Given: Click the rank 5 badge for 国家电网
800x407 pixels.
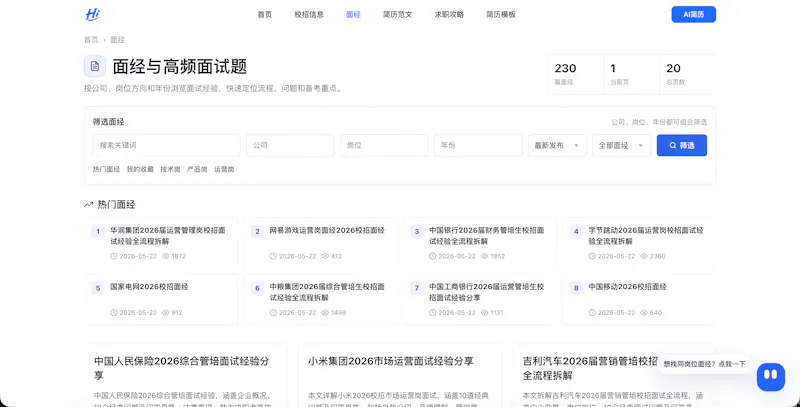Looking at the screenshot, I should 97,288.
